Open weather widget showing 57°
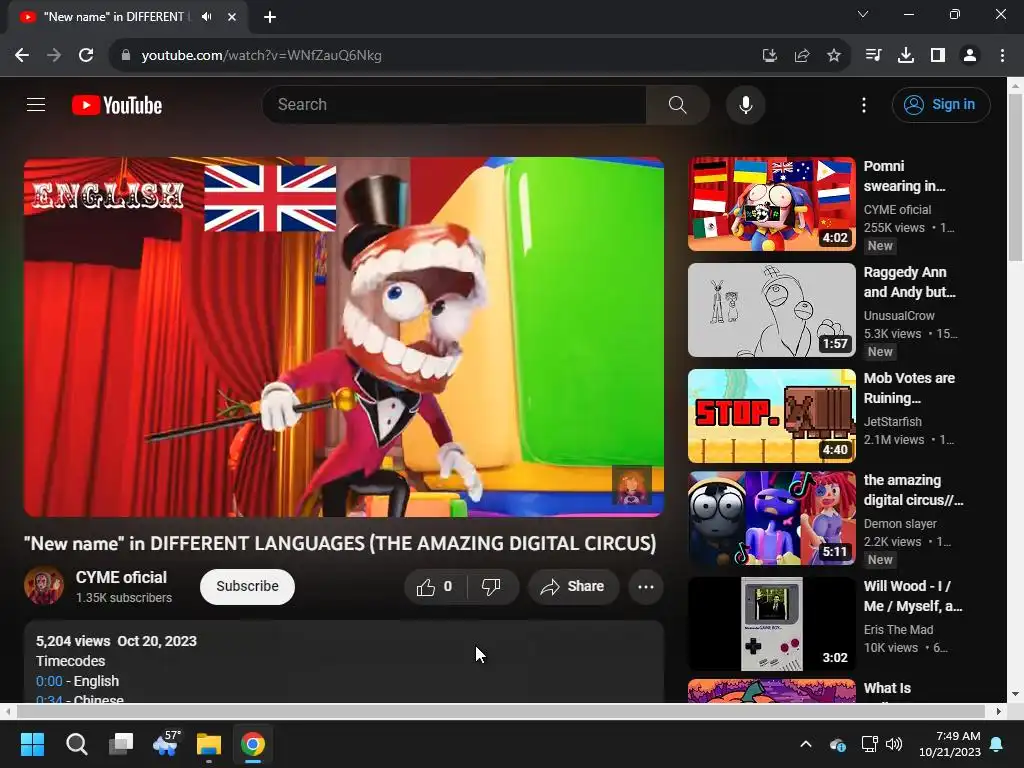Viewport: 1024px width, 768px height. click(165, 744)
